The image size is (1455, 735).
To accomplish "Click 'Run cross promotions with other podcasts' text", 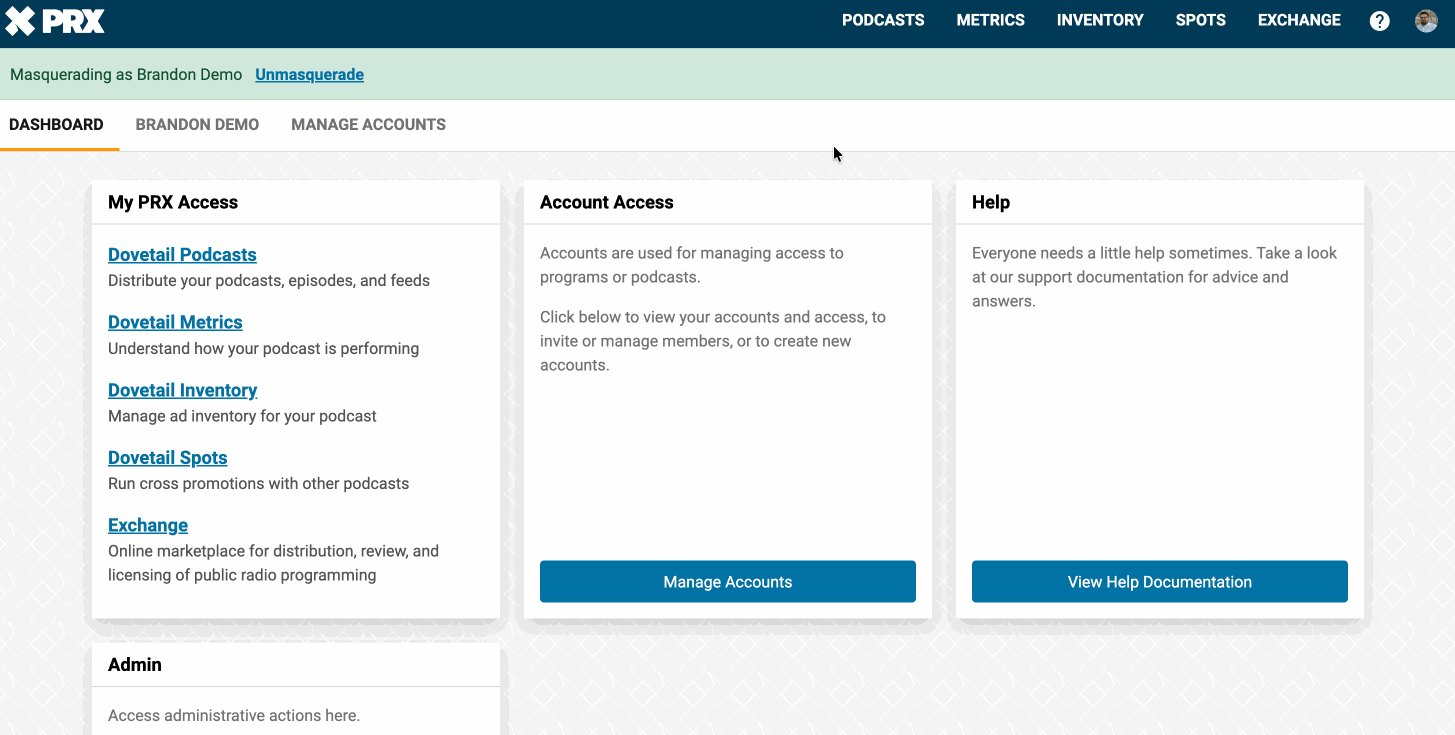I will click(x=259, y=484).
